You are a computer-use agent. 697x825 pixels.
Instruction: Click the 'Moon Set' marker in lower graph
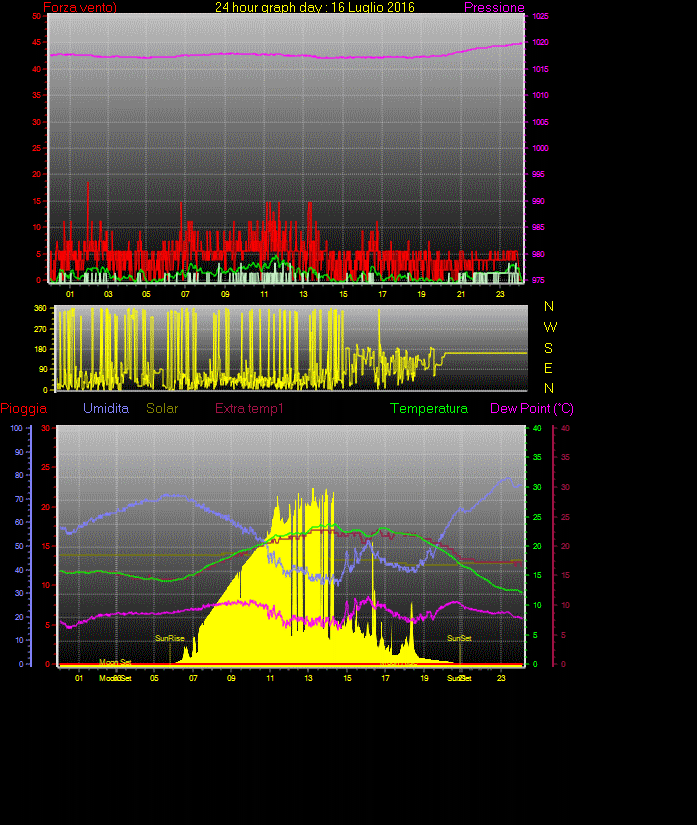point(115,662)
